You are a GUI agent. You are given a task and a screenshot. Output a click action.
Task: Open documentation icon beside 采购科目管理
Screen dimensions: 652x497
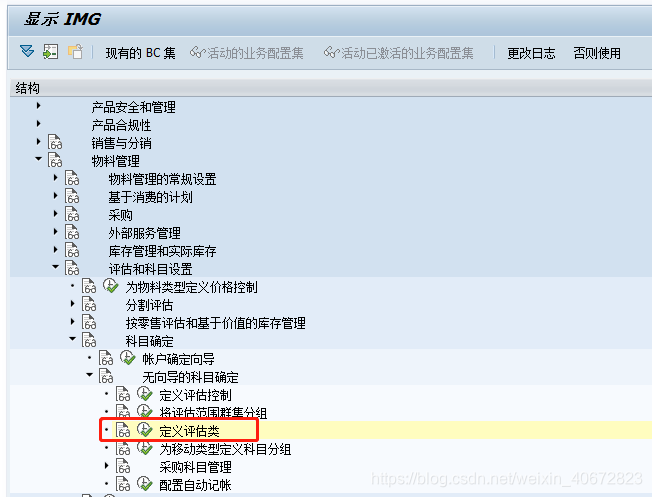tap(123, 466)
